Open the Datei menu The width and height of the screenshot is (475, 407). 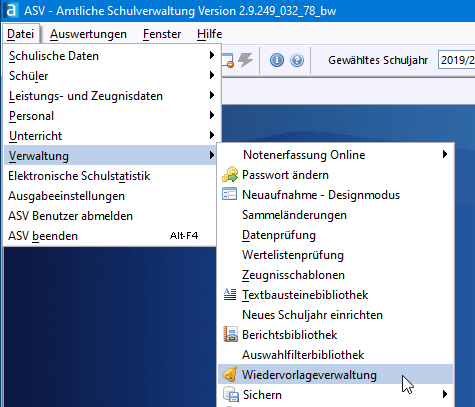tap(21, 34)
